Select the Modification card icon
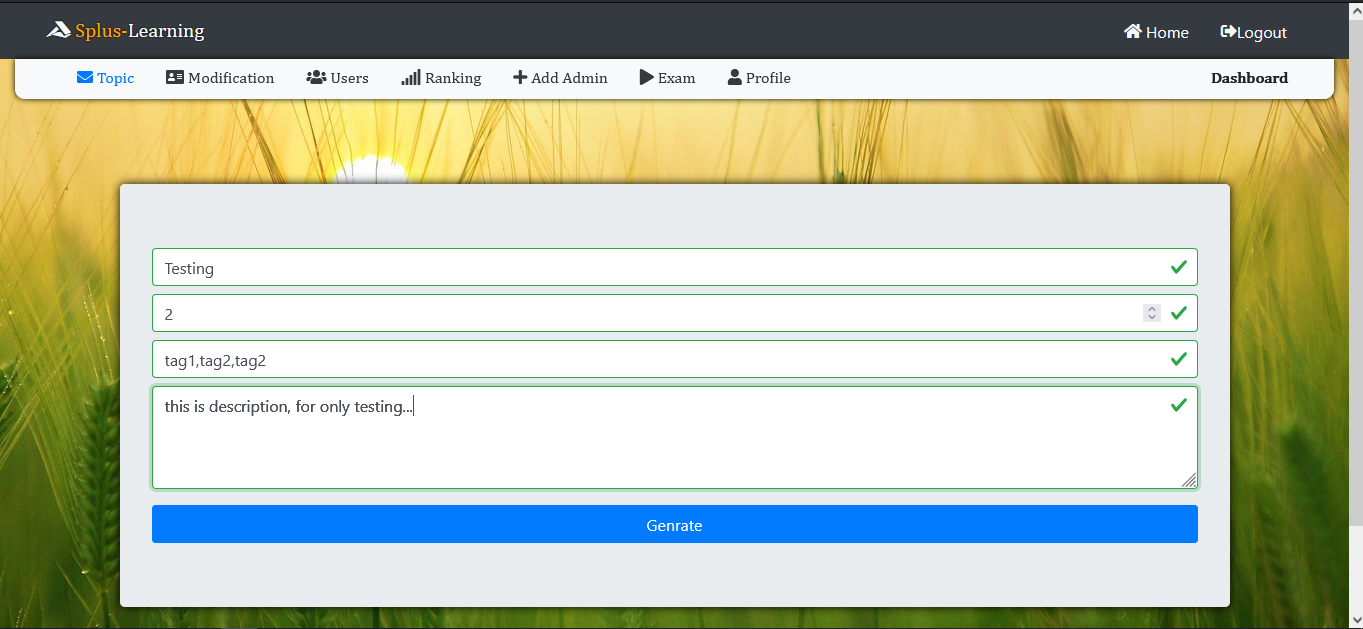This screenshot has height=629, width=1363. (176, 77)
